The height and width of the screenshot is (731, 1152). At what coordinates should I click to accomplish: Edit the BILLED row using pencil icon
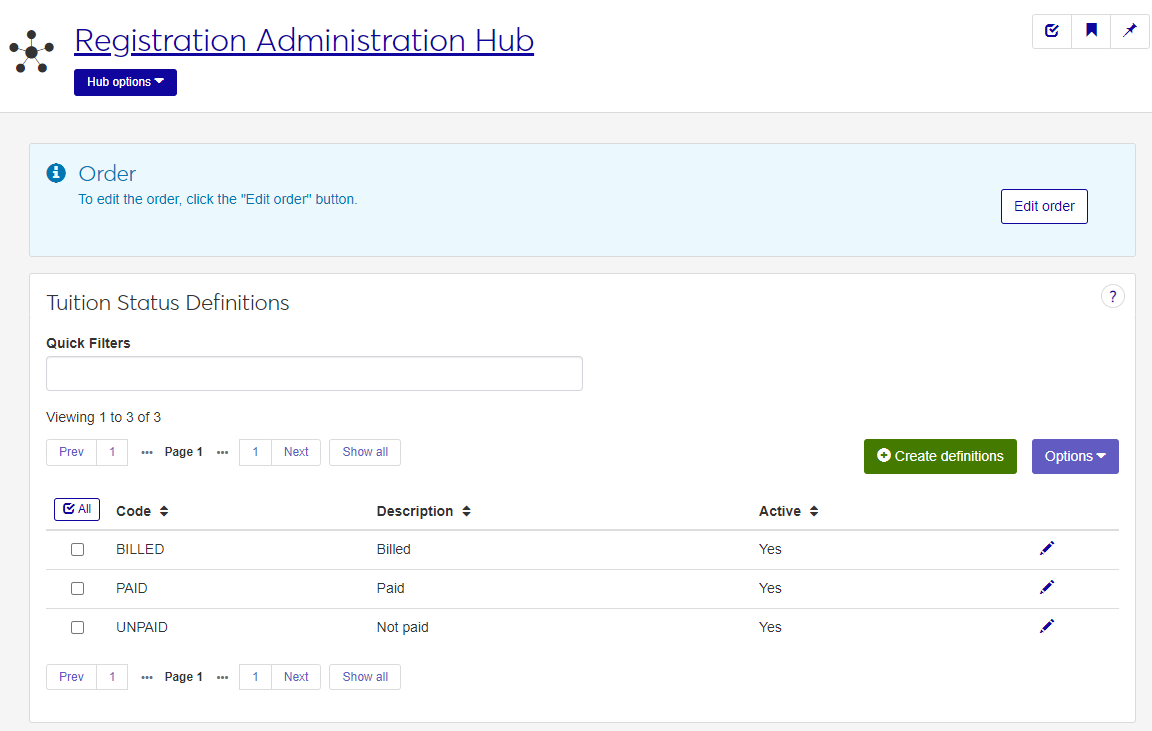1047,548
